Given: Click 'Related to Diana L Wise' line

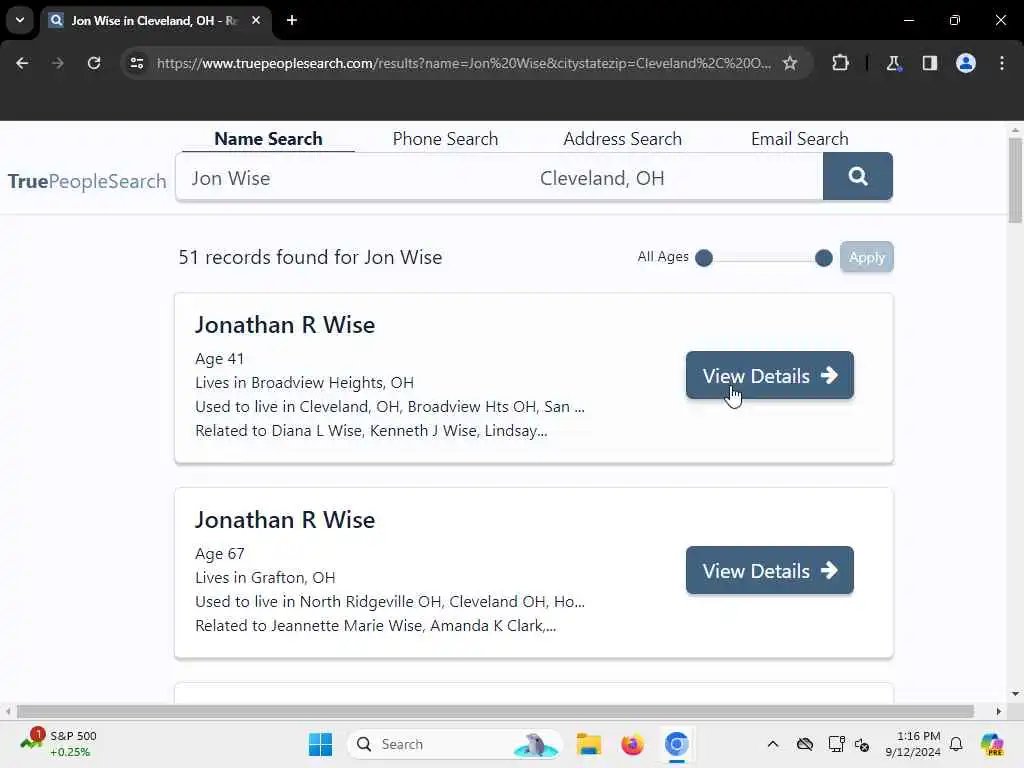Looking at the screenshot, I should tap(371, 431).
